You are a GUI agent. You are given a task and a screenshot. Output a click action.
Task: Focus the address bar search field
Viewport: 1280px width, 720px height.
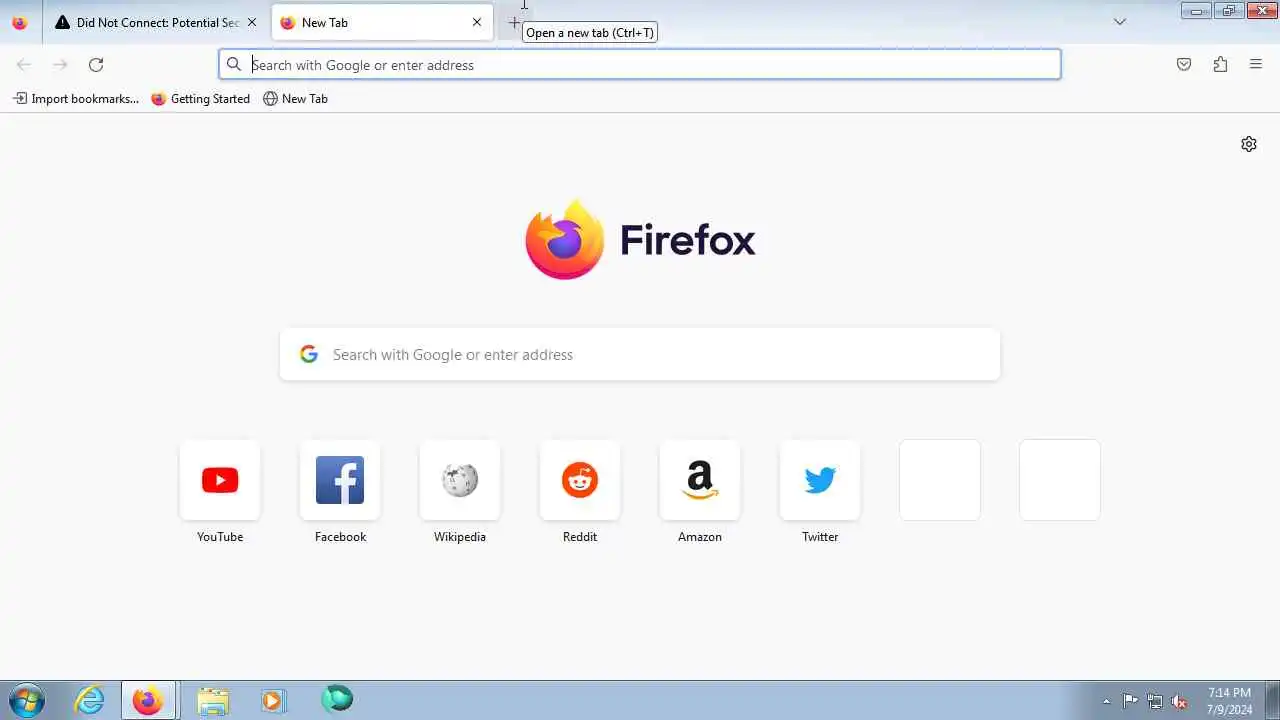640,64
